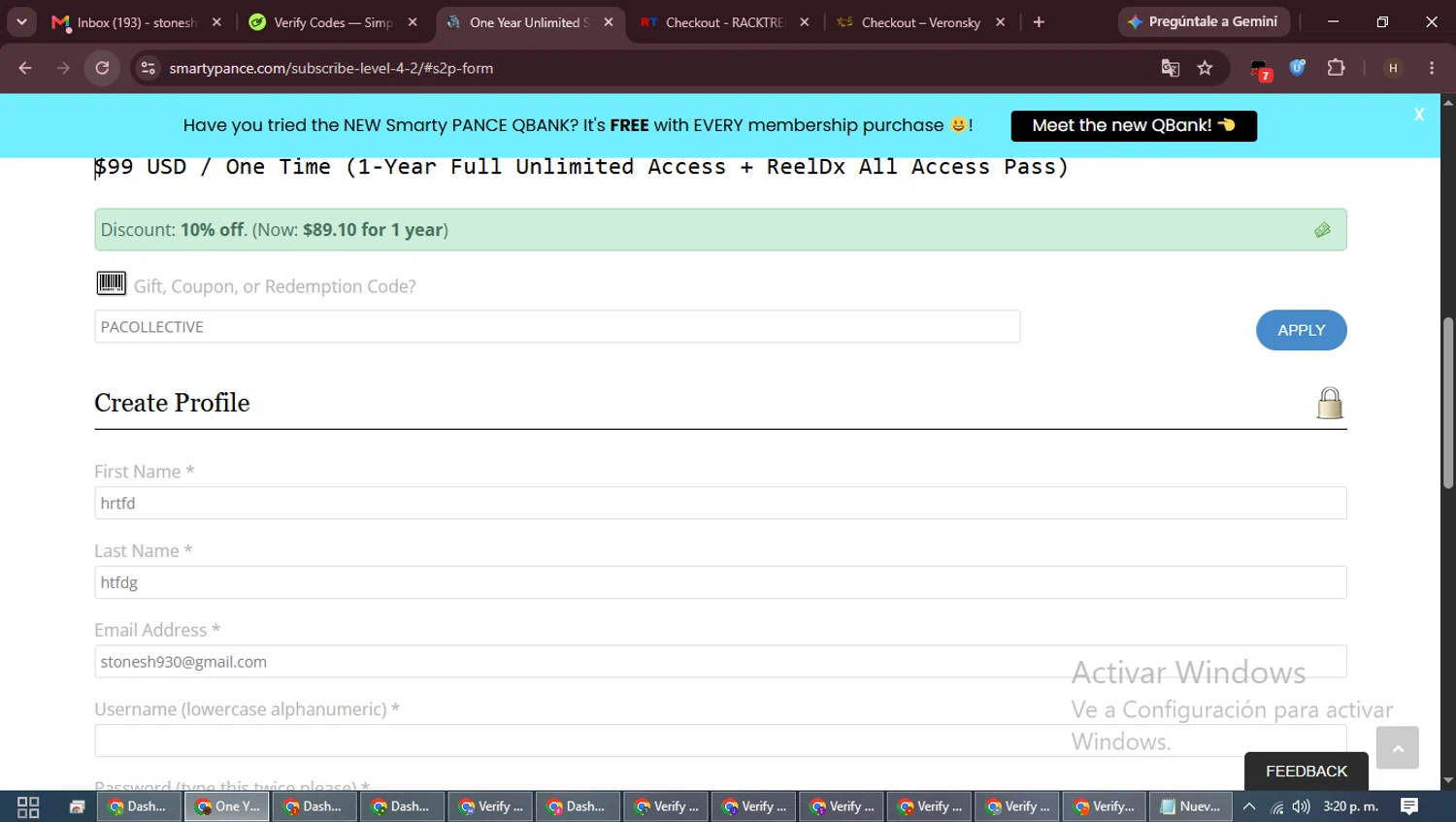Screen dimensions: 1456x822
Task: Click the Last Name input field
Action: tap(720, 582)
